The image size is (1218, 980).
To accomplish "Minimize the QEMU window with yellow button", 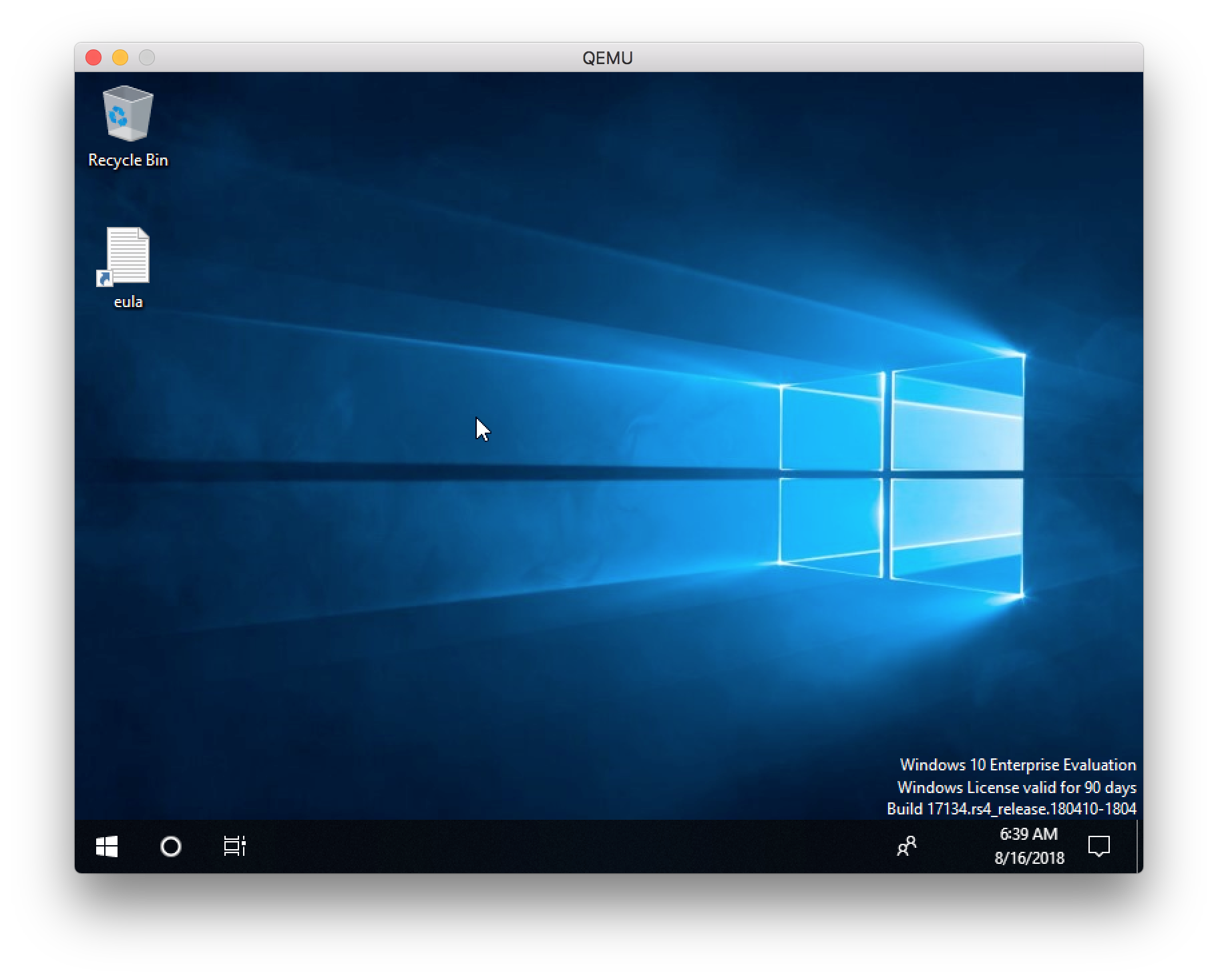I will 120,58.
